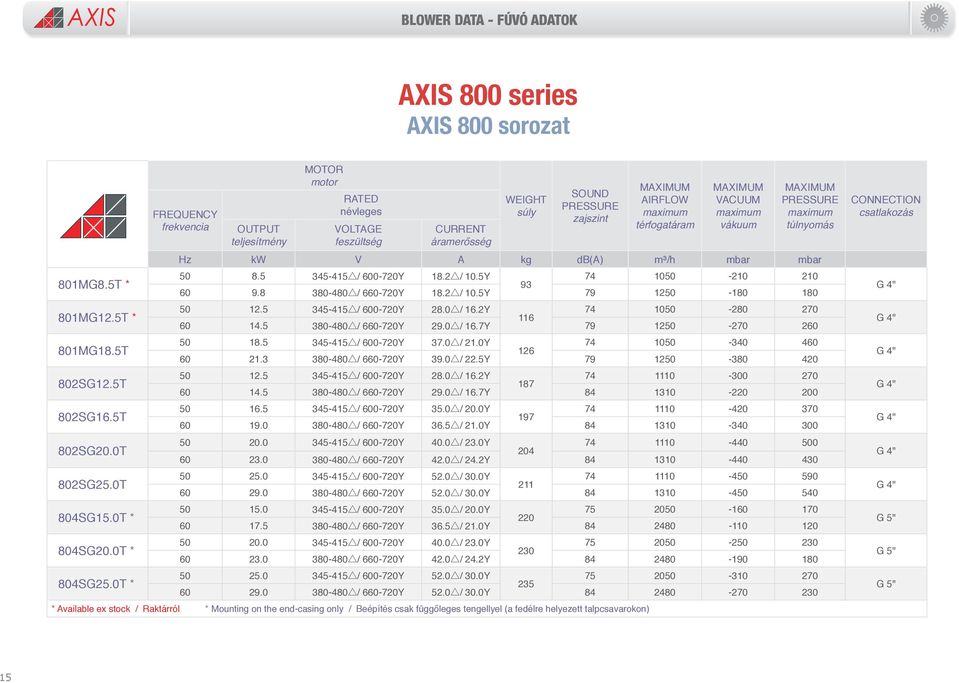The width and height of the screenshot is (959, 683).
Task: Click the maximum vacuum value -210
Action: click(x=738, y=276)
